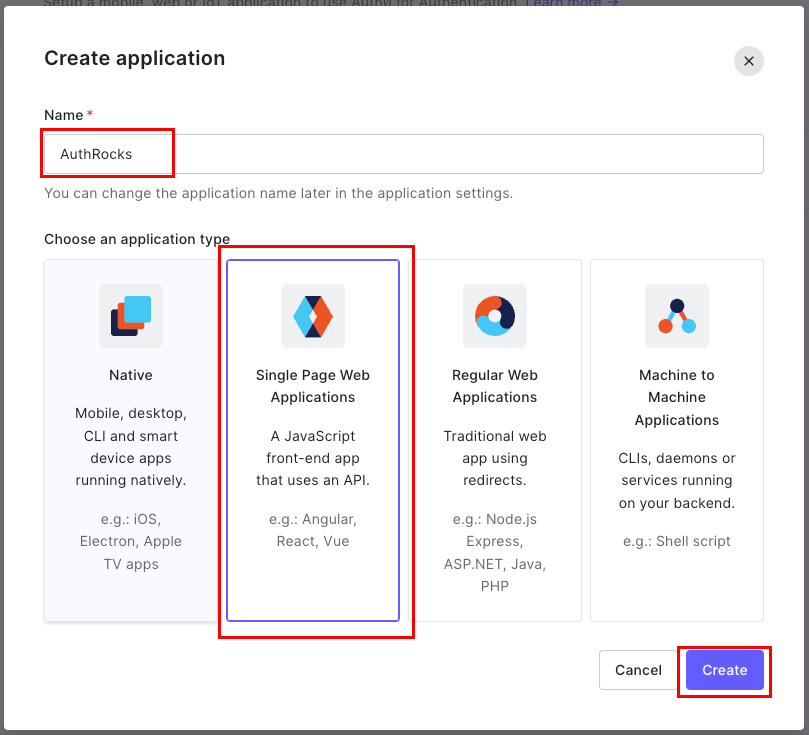Viewport: 809px width, 735px height.
Task: Click the Single Page Web Applications icon
Action: pos(313,316)
